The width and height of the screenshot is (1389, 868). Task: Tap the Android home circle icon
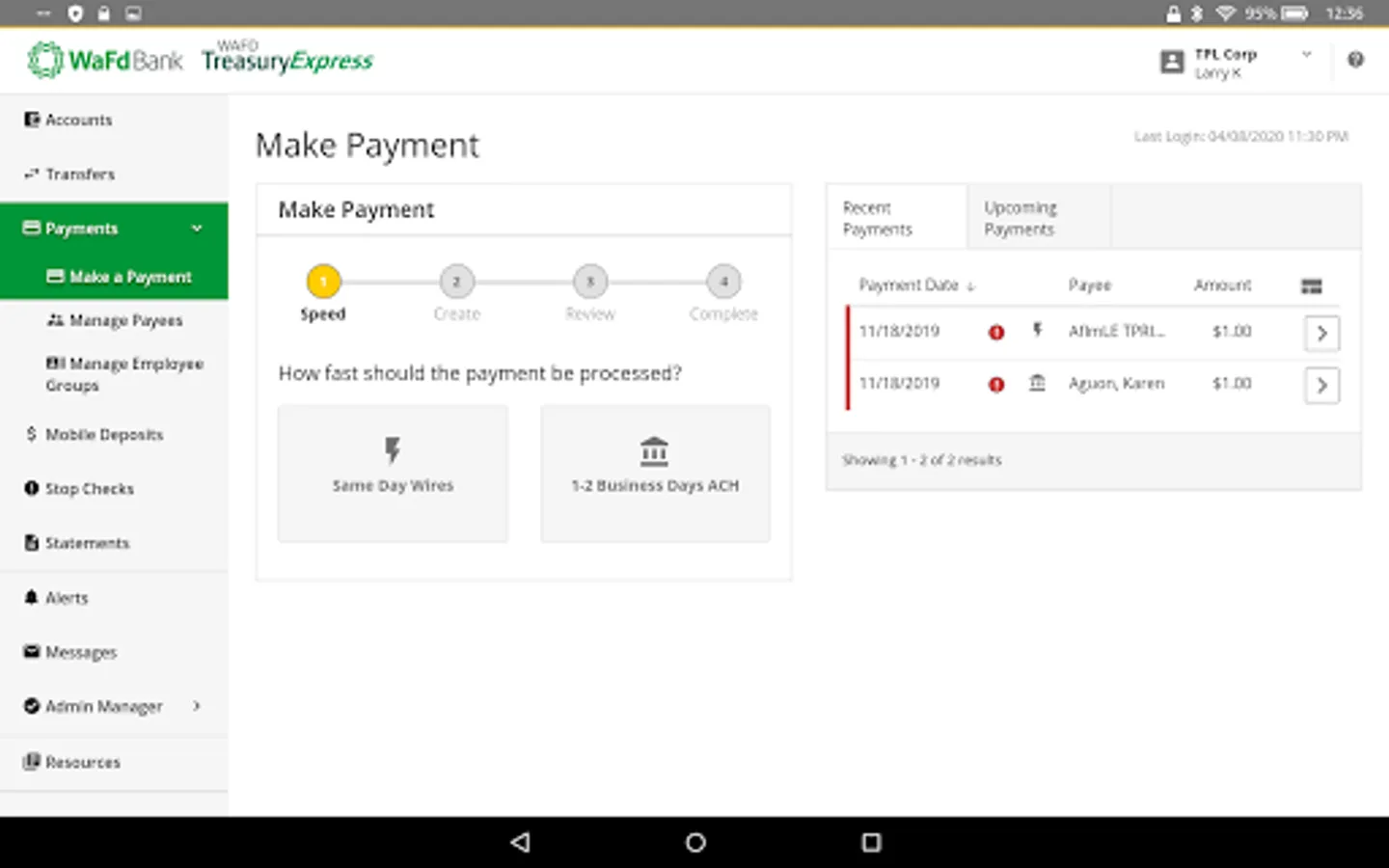pyautogui.click(x=695, y=842)
